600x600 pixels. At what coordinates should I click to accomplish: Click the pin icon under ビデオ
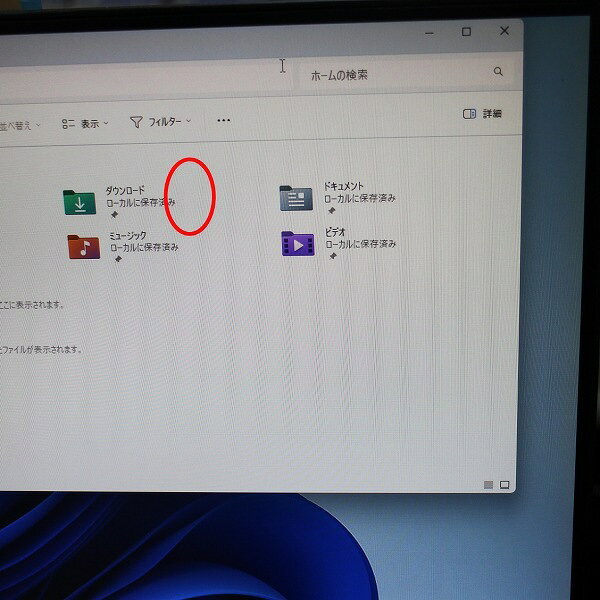[332, 256]
